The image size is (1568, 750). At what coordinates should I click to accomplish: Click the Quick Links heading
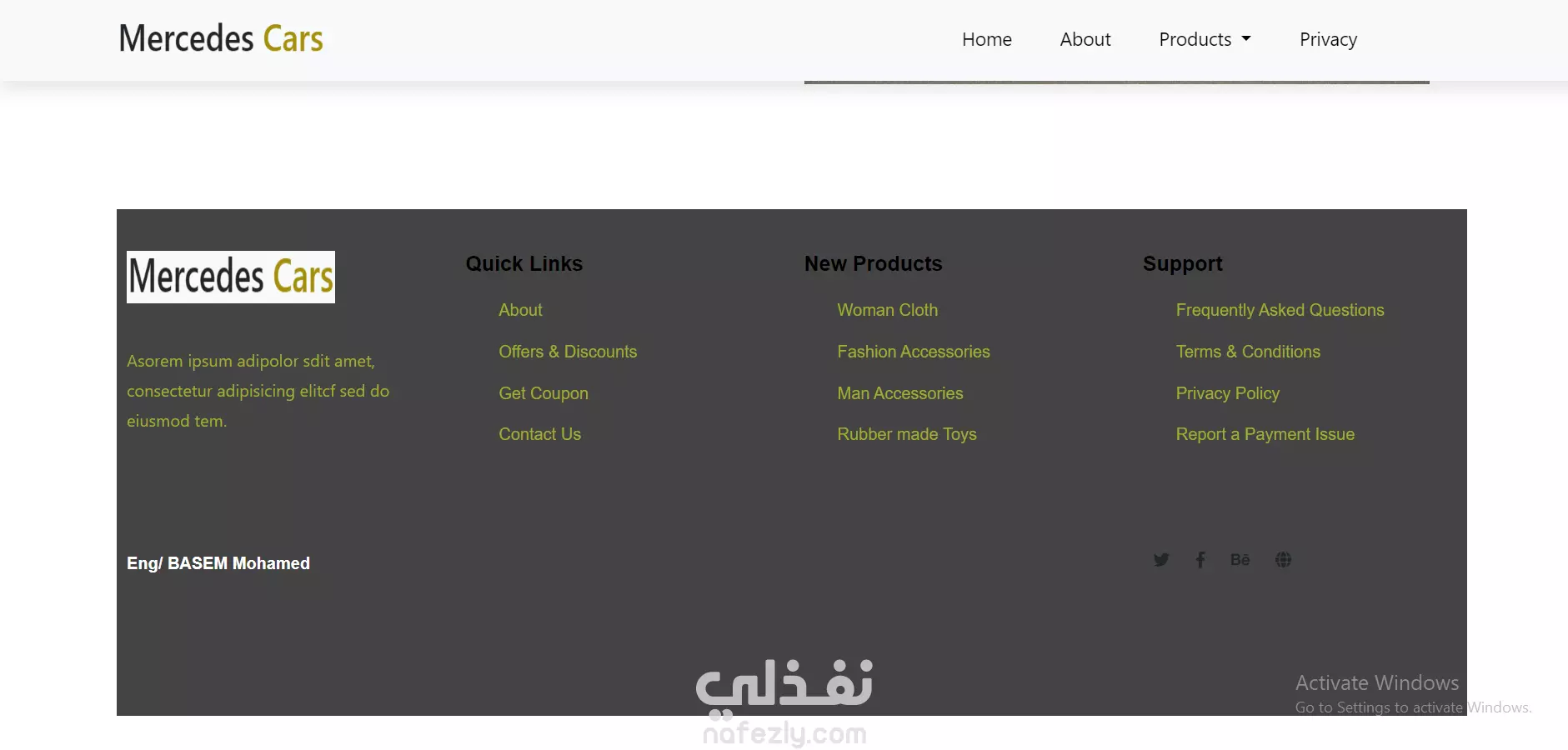pyautogui.click(x=524, y=263)
